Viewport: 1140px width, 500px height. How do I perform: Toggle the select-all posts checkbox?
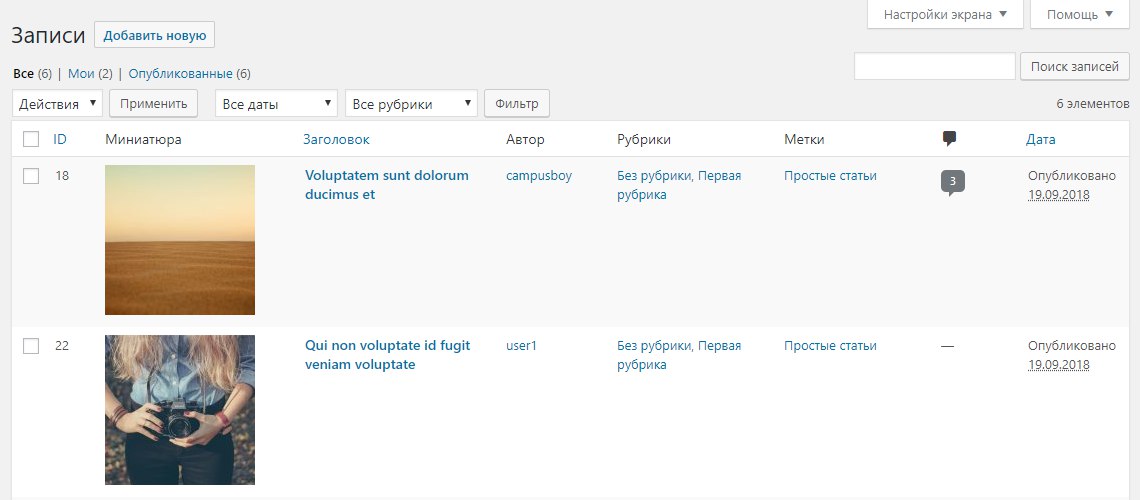point(31,139)
